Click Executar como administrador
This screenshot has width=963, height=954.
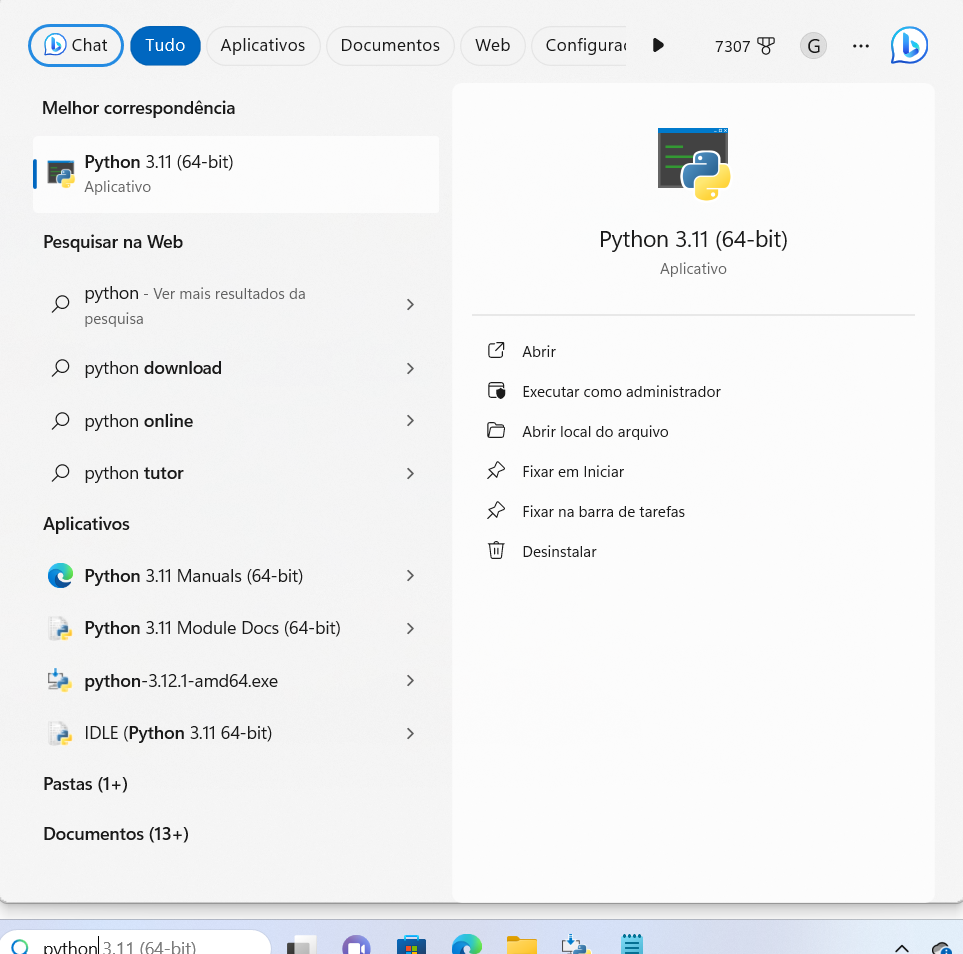pyautogui.click(x=621, y=392)
